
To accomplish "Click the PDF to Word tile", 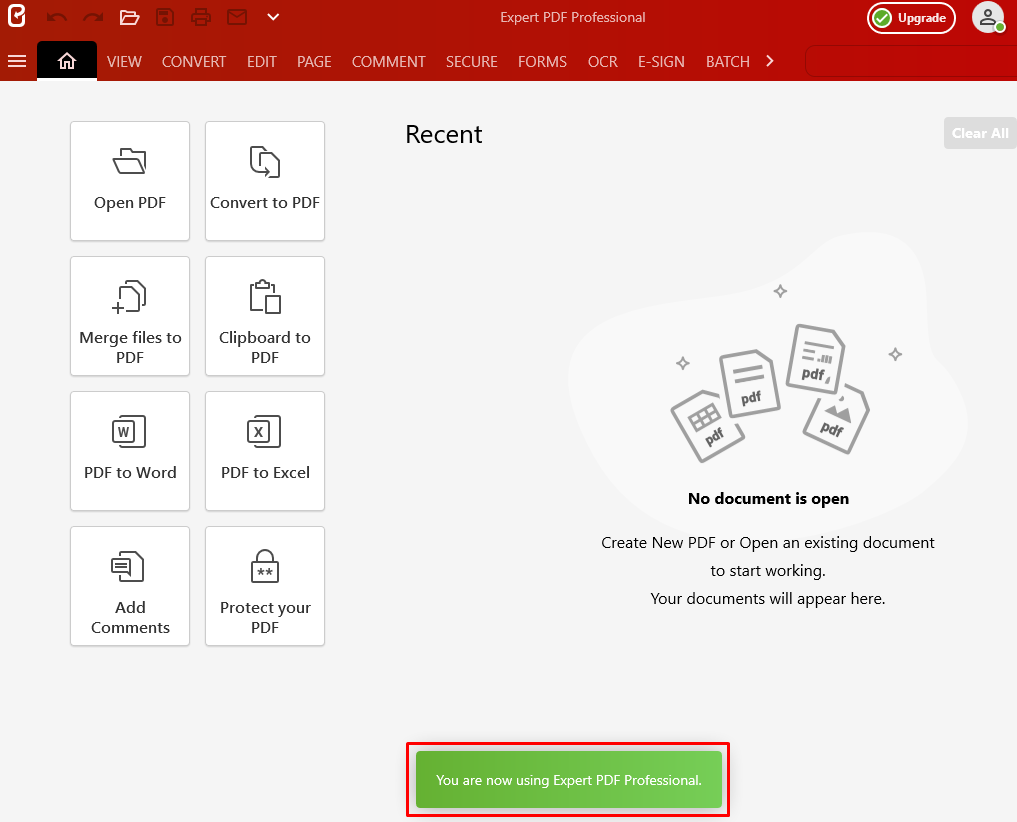I will [x=130, y=451].
